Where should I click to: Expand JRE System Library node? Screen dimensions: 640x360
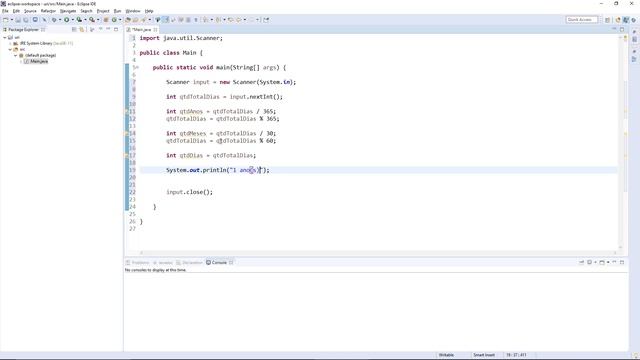click(10, 43)
